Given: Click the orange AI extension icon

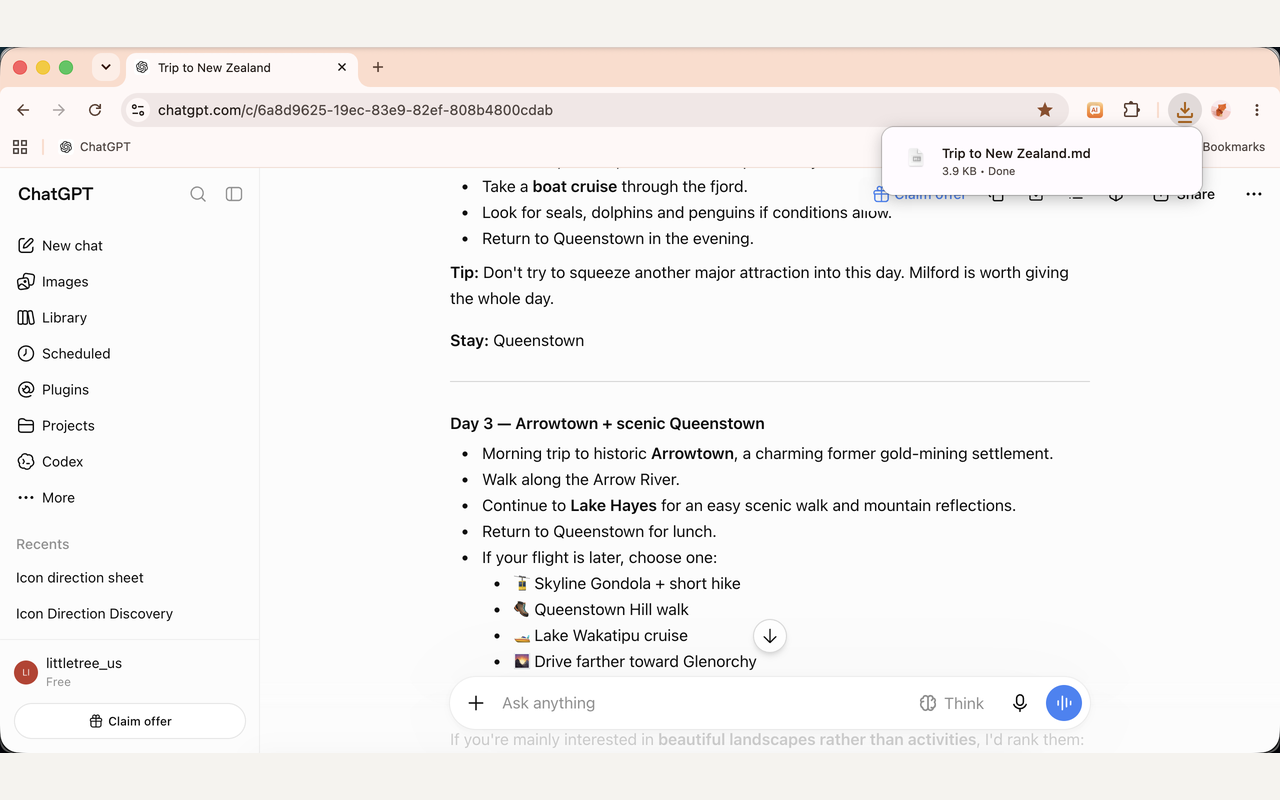Looking at the screenshot, I should (1095, 110).
